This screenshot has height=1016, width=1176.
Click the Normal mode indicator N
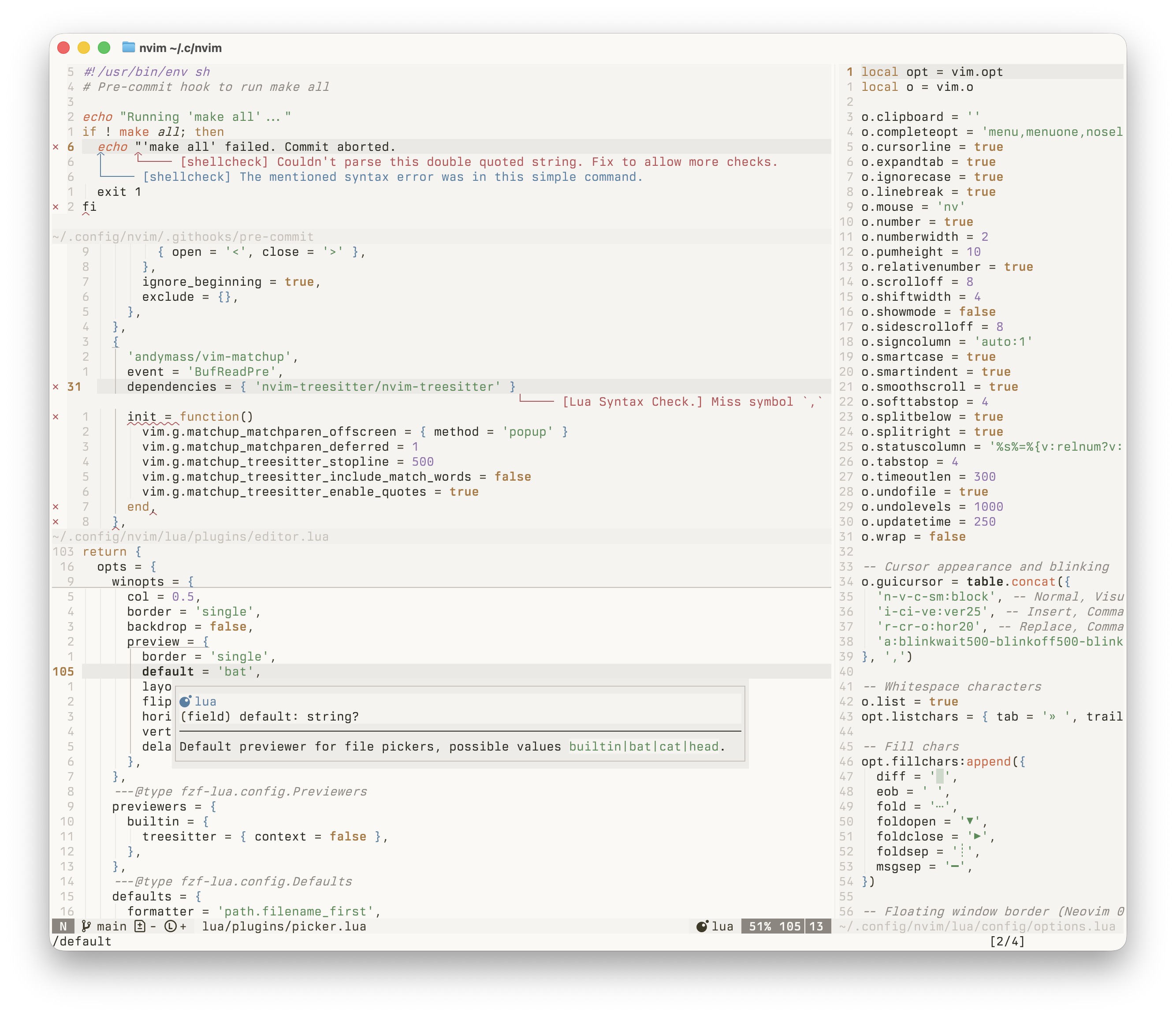click(63, 926)
